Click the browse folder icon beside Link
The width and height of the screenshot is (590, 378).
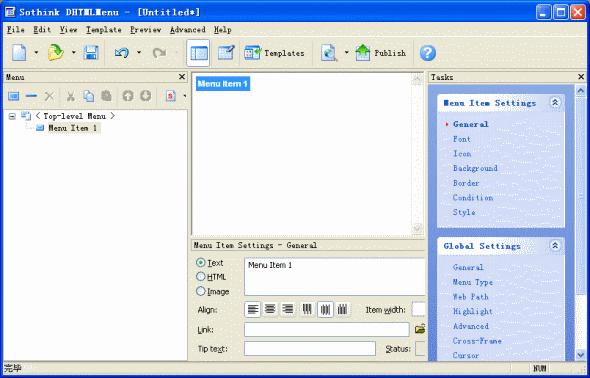coord(420,329)
